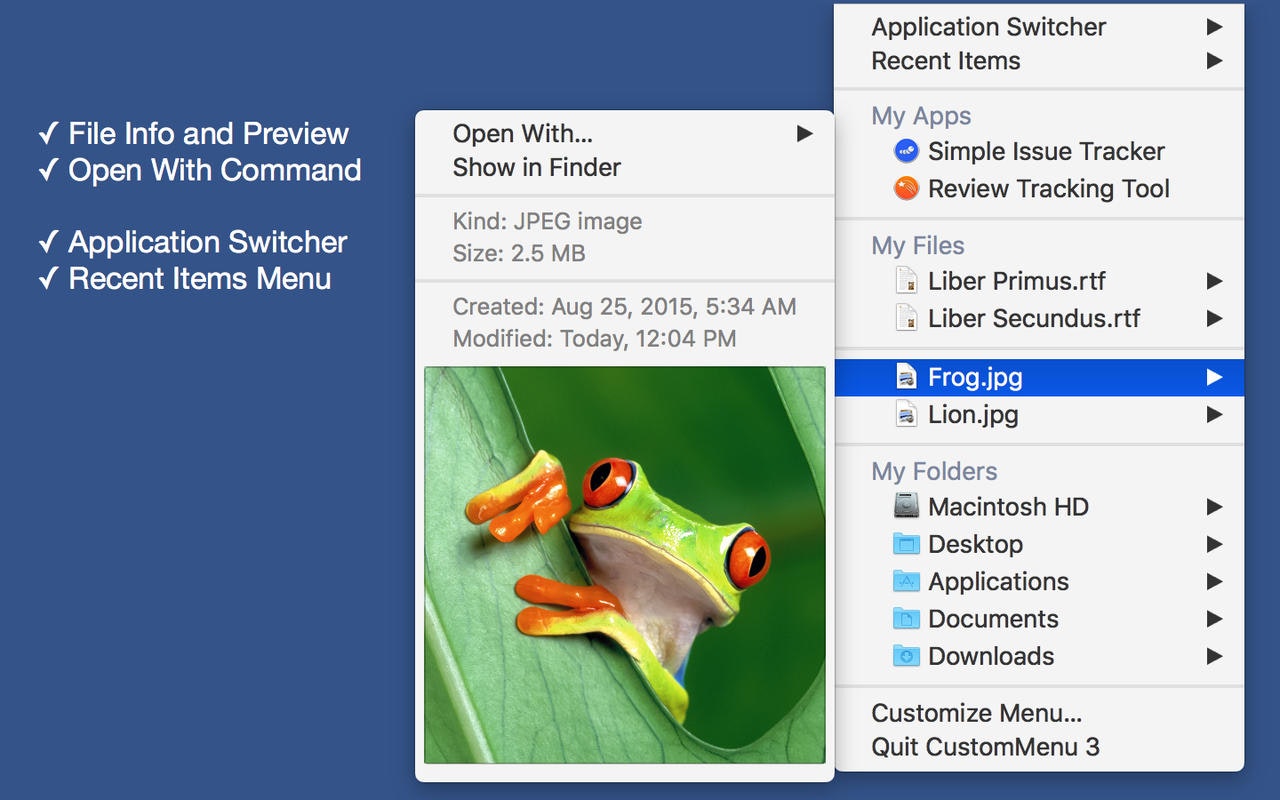
Task: Open the Desktop folder entry
Action: [x=1039, y=544]
